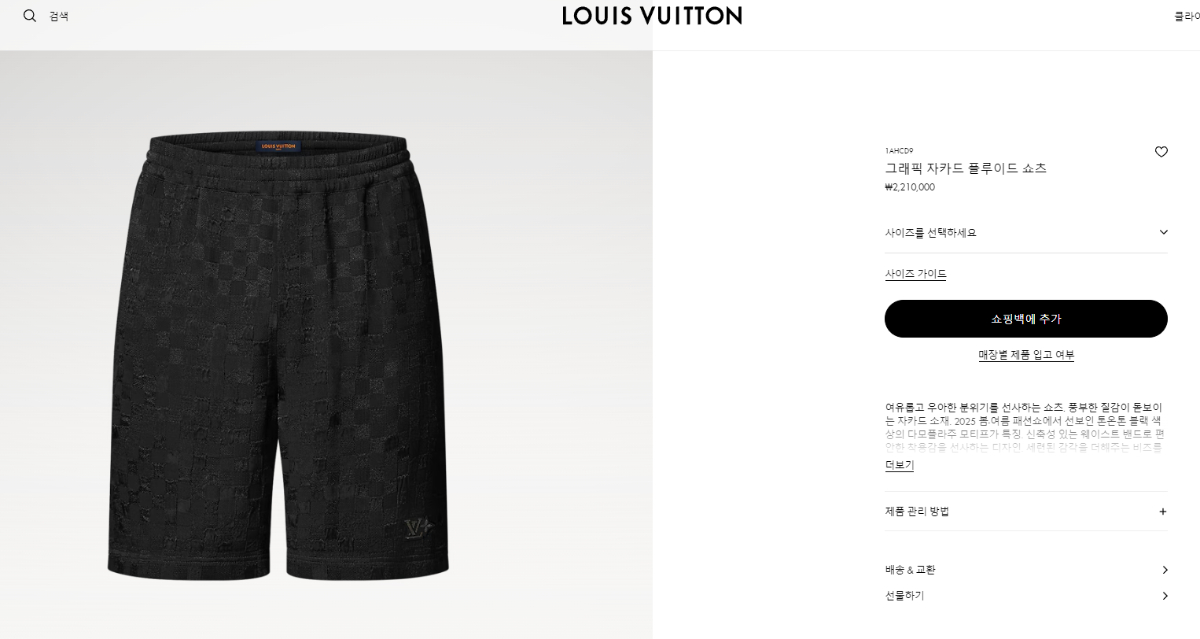This screenshot has width=1200, height=639.
Task: Click the product title 그래픽 자카드 플루이드 쇼츠
Action: coord(965,168)
